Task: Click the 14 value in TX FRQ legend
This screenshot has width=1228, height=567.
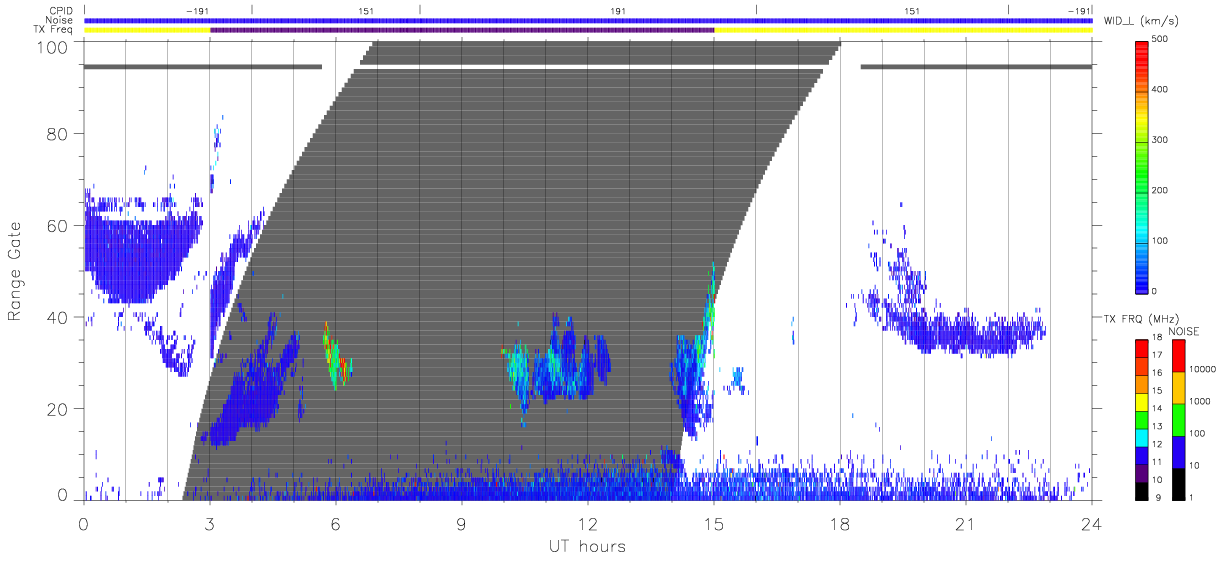Action: [1158, 407]
